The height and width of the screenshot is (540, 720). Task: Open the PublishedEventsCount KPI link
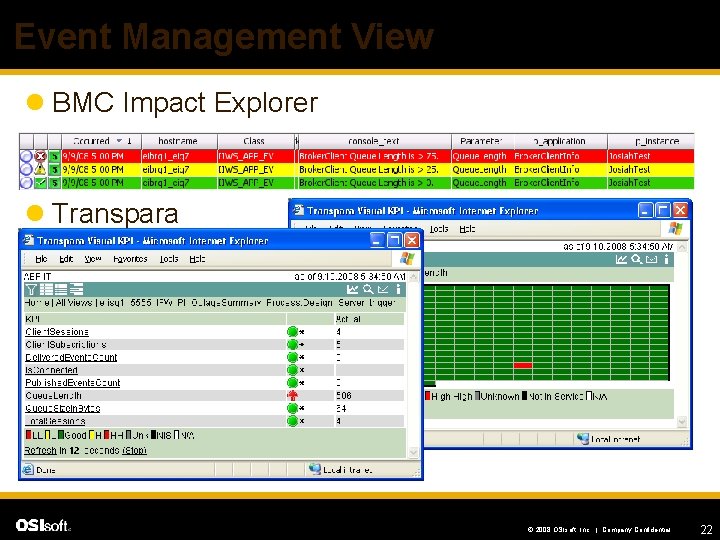[73, 382]
